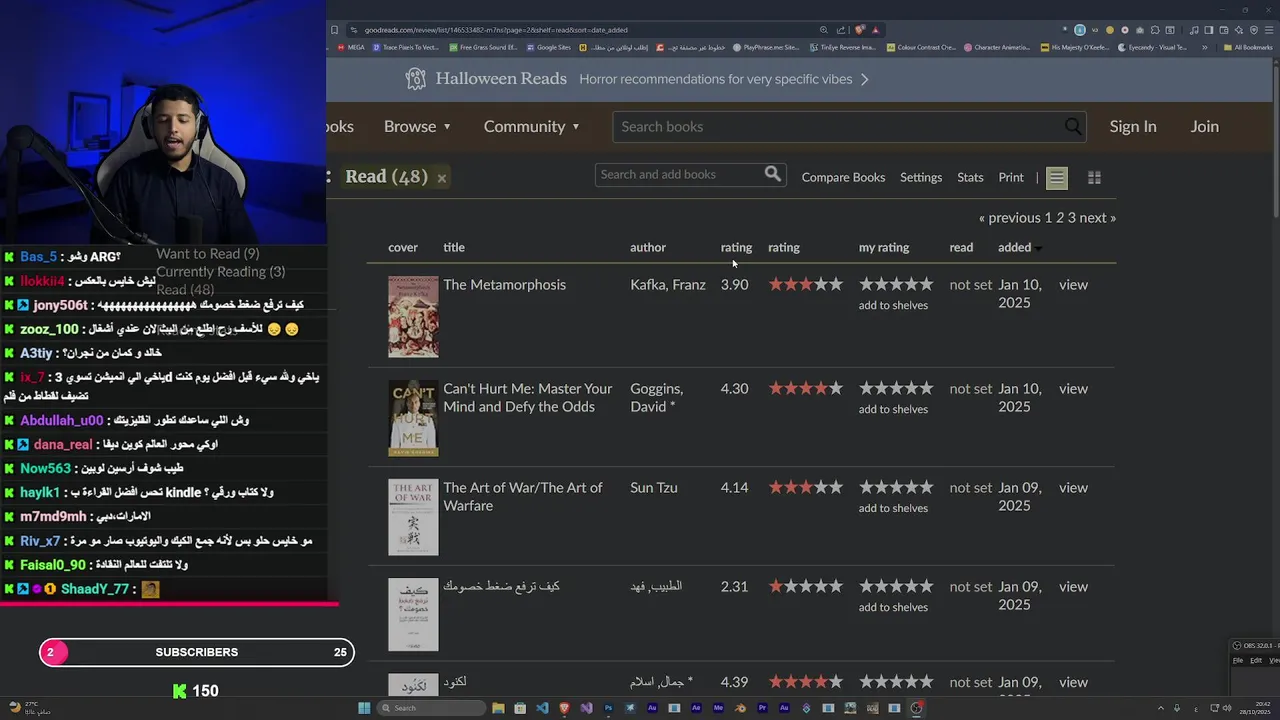Switch to table list view icon
1280x720 pixels.
tap(1057, 177)
